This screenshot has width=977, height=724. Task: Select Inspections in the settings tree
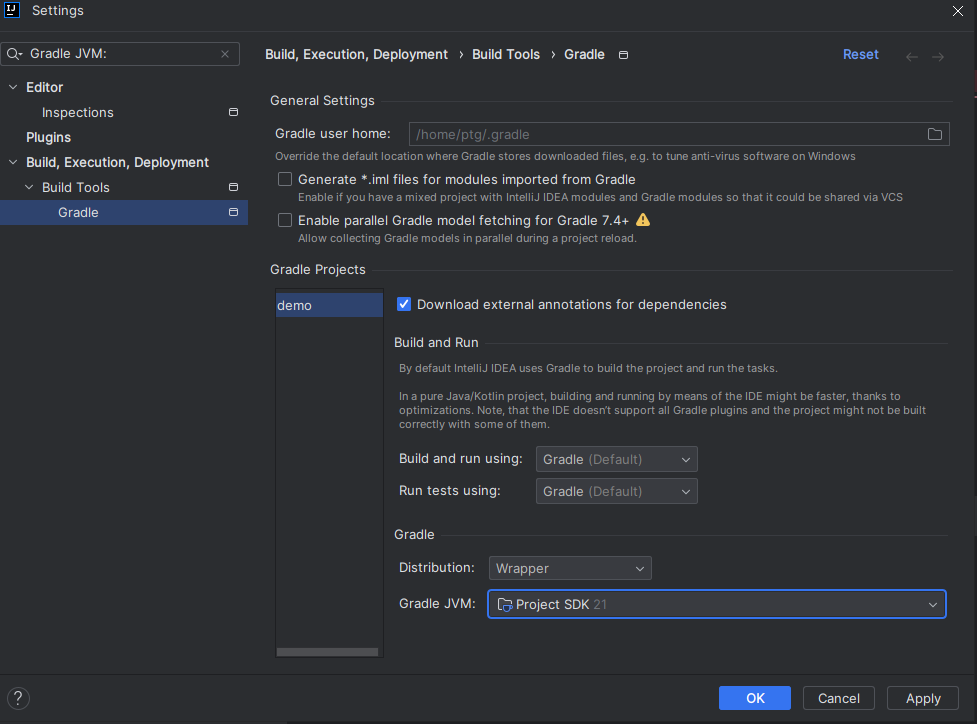tap(77, 112)
